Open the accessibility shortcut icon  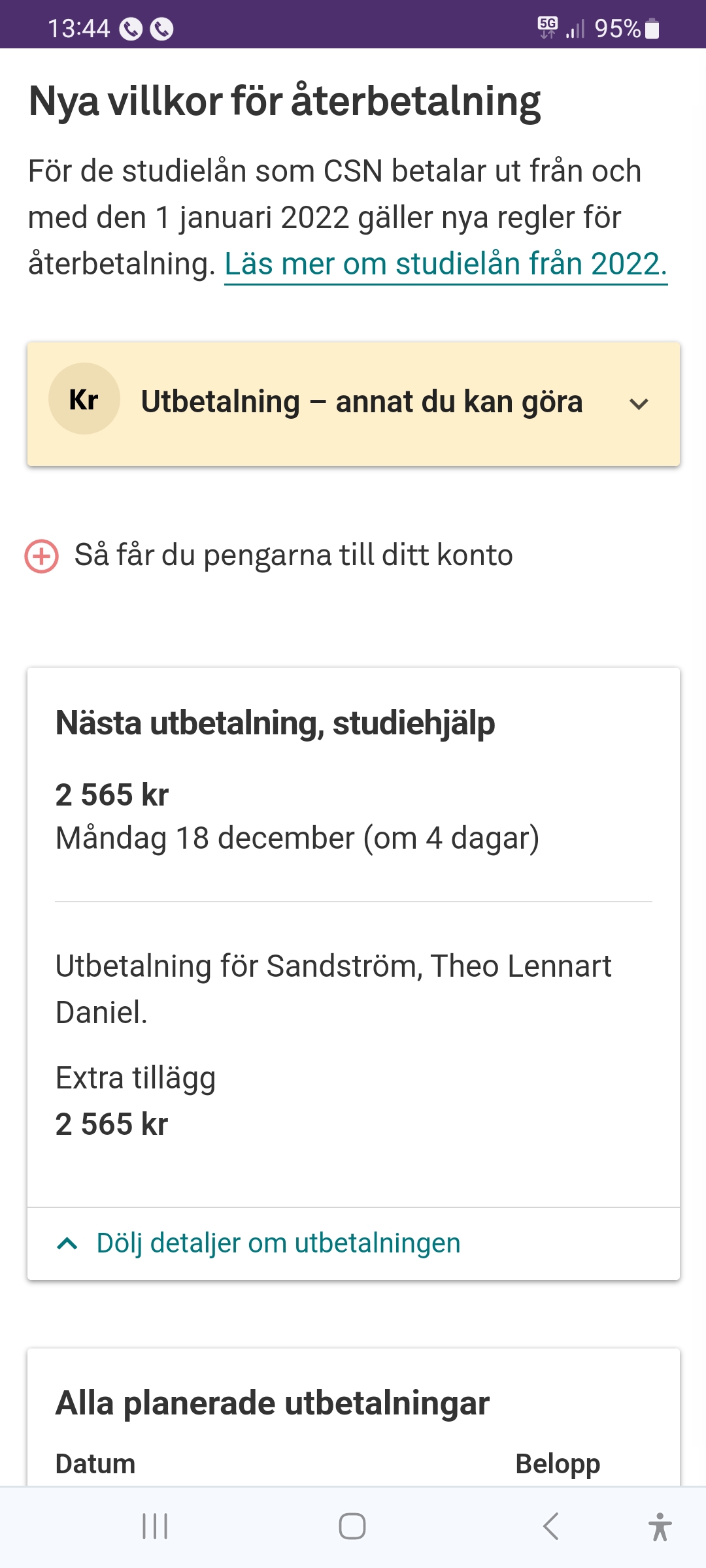coord(660,1527)
